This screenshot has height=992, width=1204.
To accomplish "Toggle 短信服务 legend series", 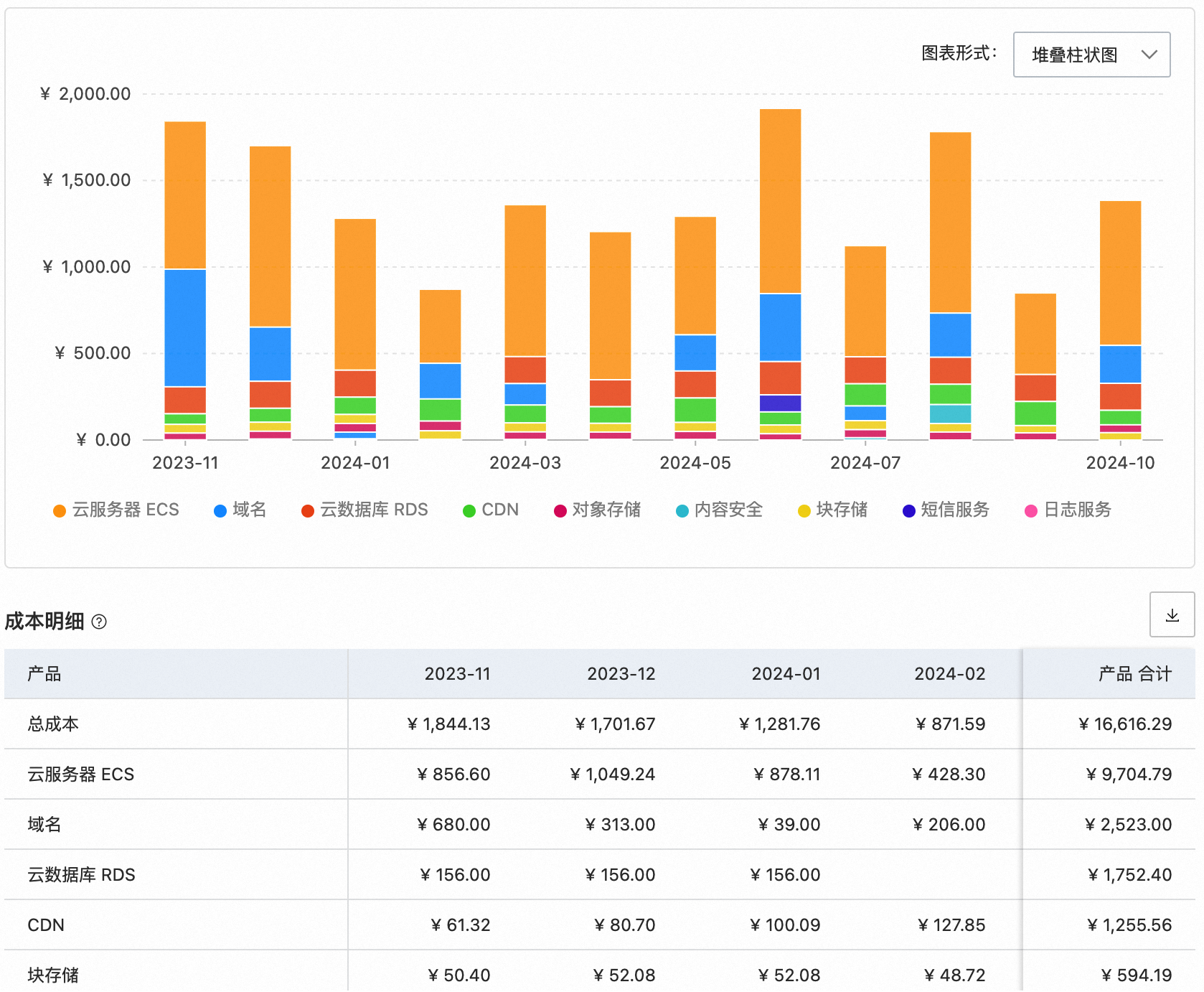I will click(x=946, y=510).
